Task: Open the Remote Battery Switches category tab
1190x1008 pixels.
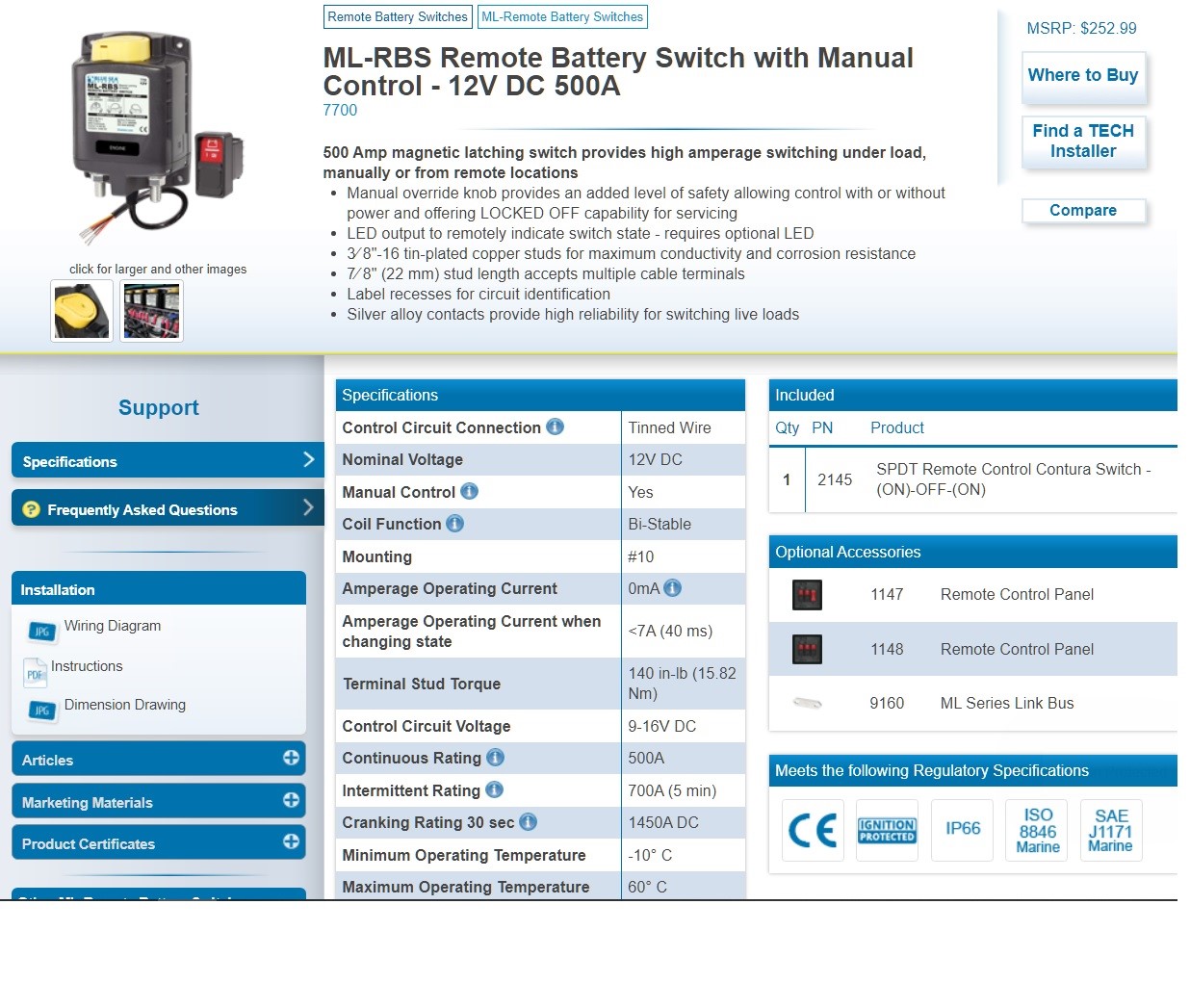Action: coord(398,16)
